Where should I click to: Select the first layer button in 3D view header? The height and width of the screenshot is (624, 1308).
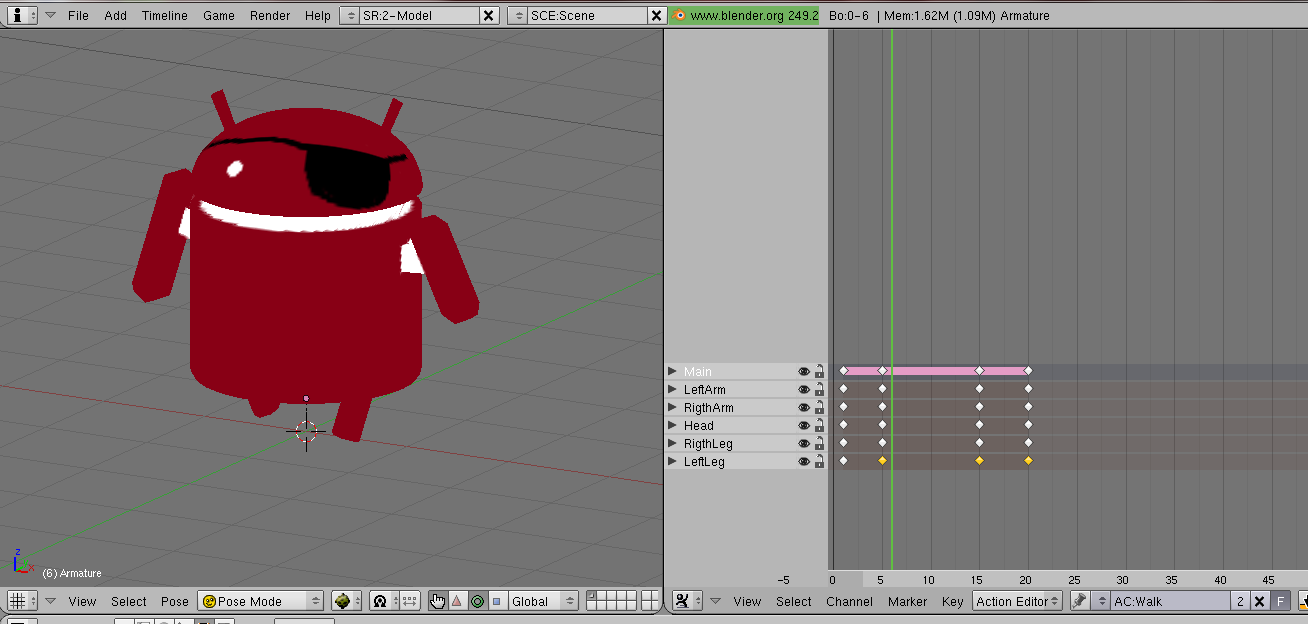(591, 597)
